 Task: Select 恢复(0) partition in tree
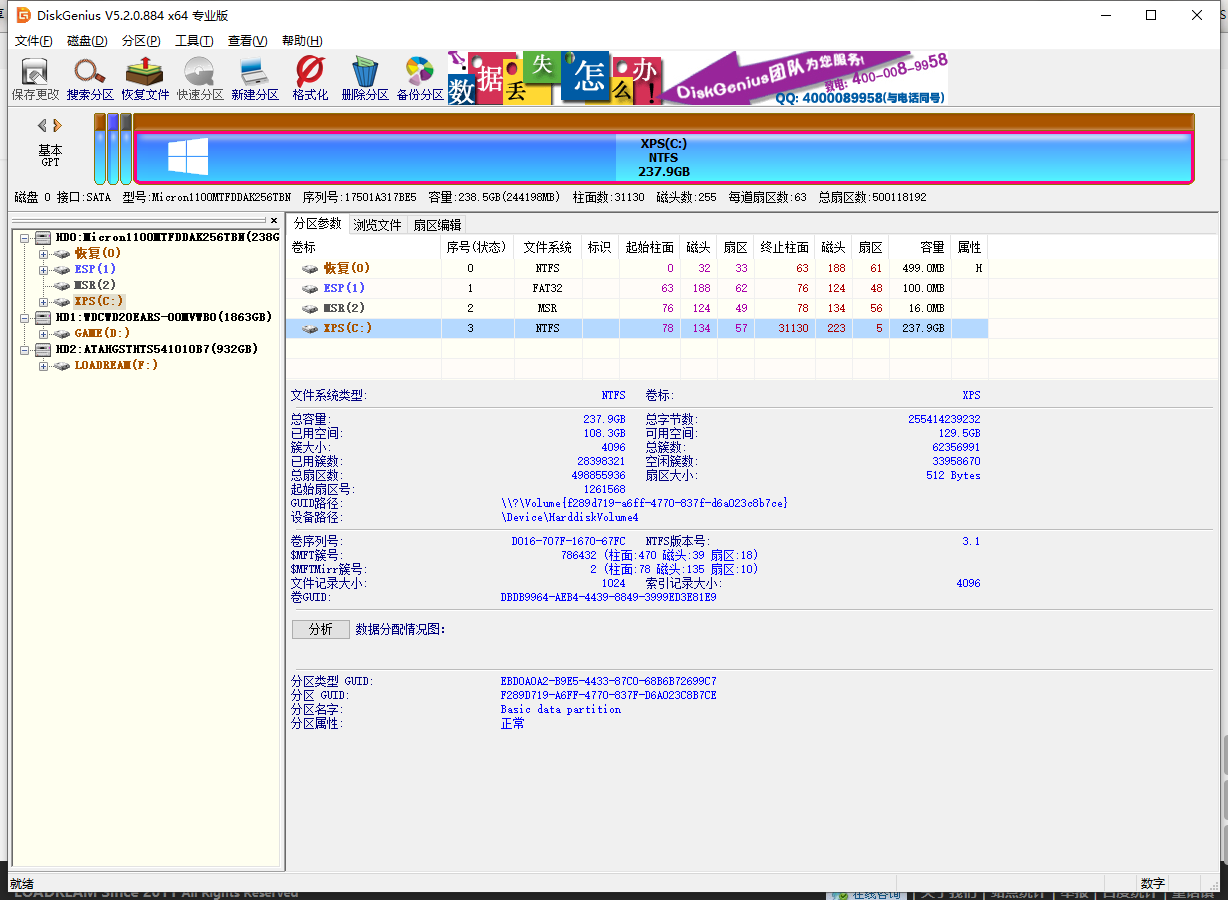click(x=97, y=254)
